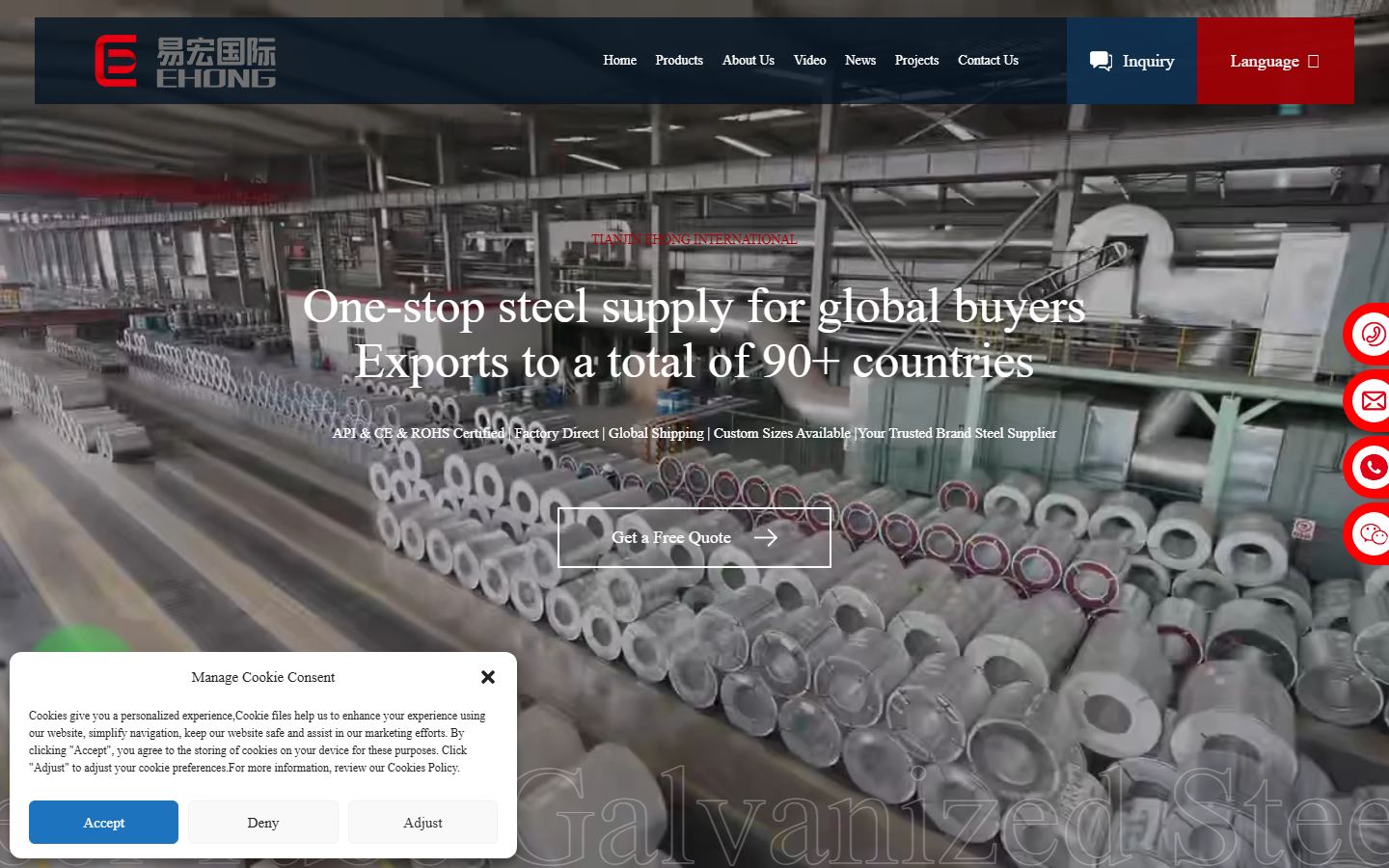Deny cookies in the consent dialog

coord(263,822)
